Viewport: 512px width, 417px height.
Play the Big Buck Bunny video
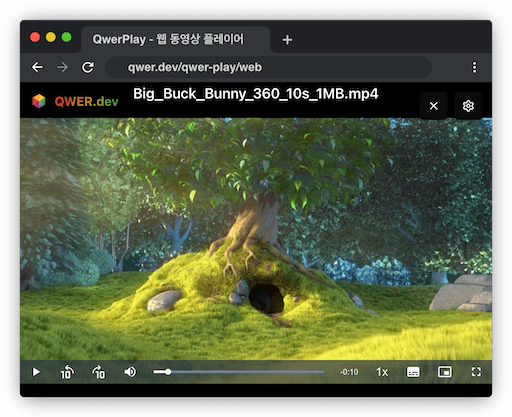36,372
